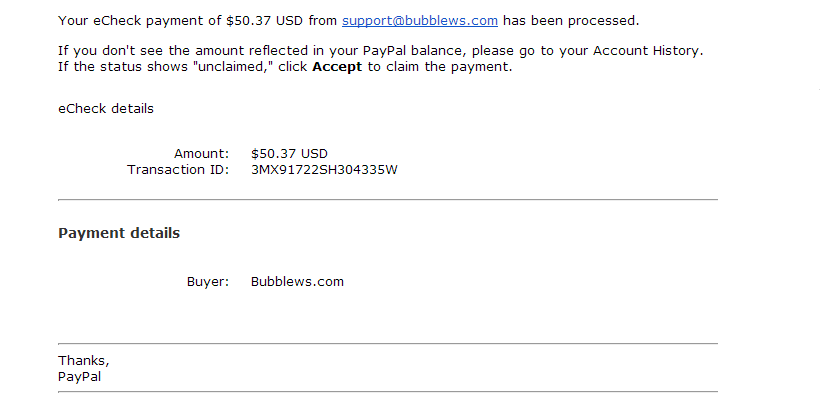Click the Bubblews.com buyer name

tap(297, 282)
